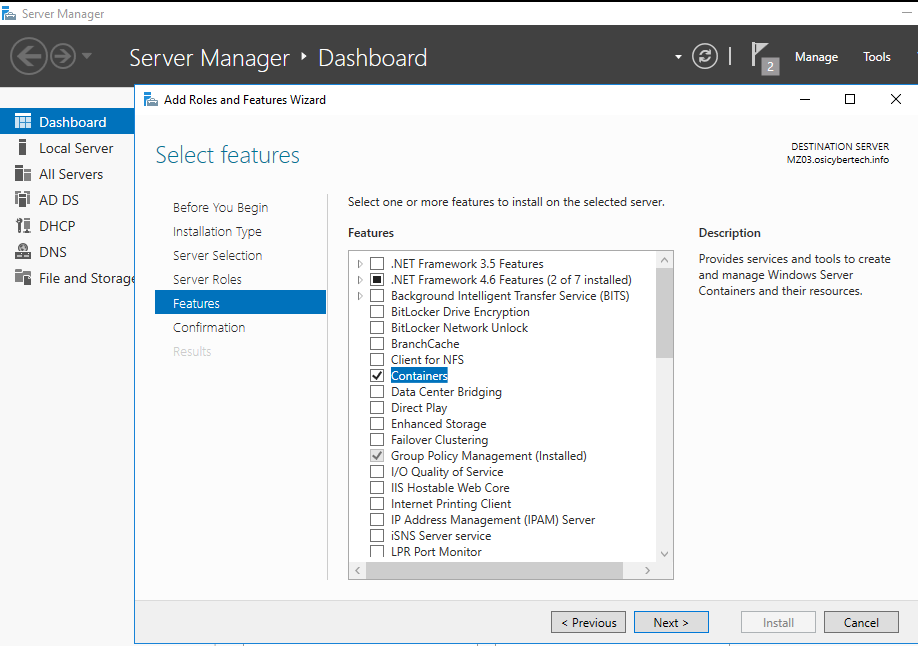Go to the Installation Type step
Screen dimensions: 918x646
[217, 231]
